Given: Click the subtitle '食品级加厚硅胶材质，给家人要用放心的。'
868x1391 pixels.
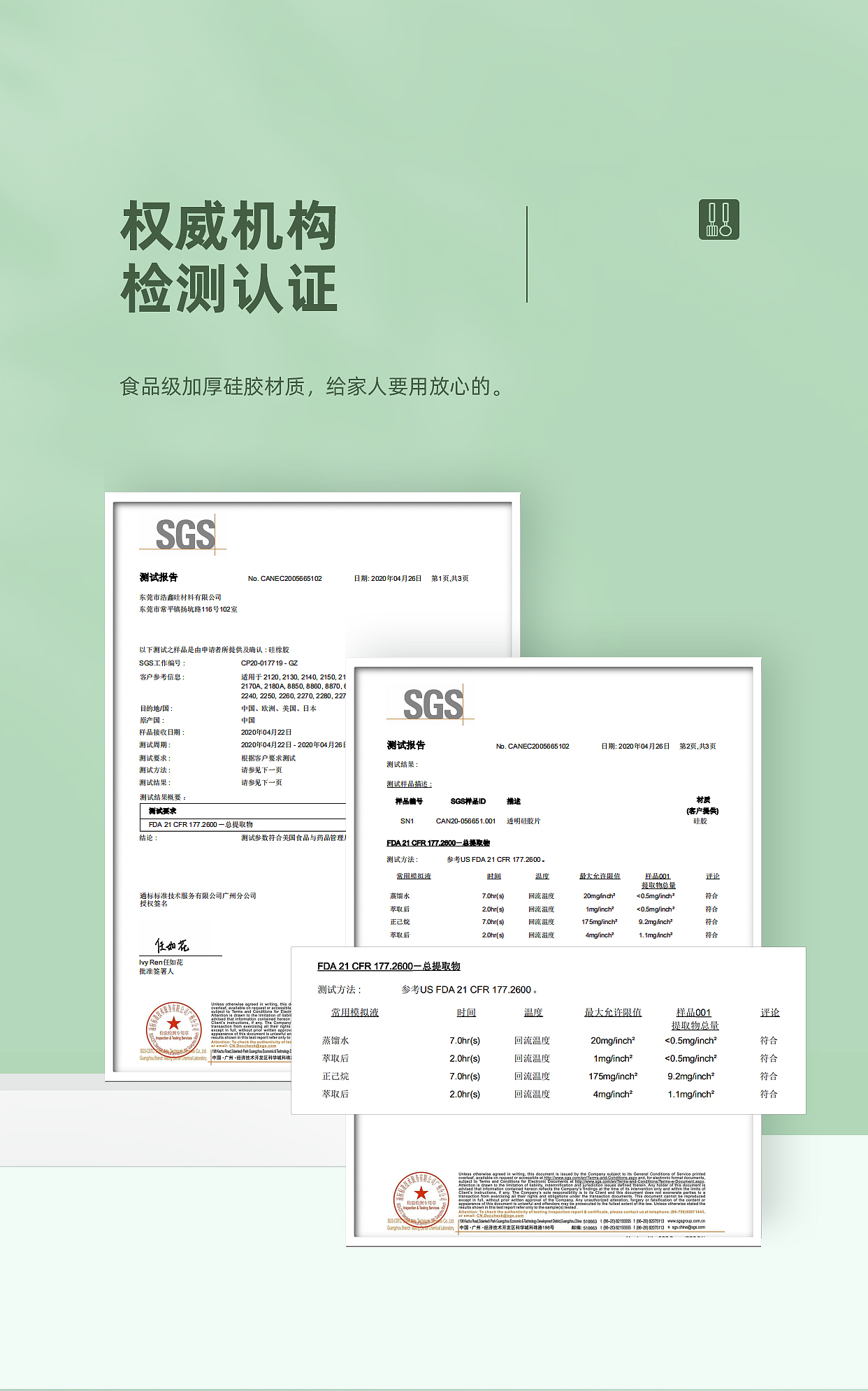Looking at the screenshot, I should pyautogui.click(x=312, y=387).
